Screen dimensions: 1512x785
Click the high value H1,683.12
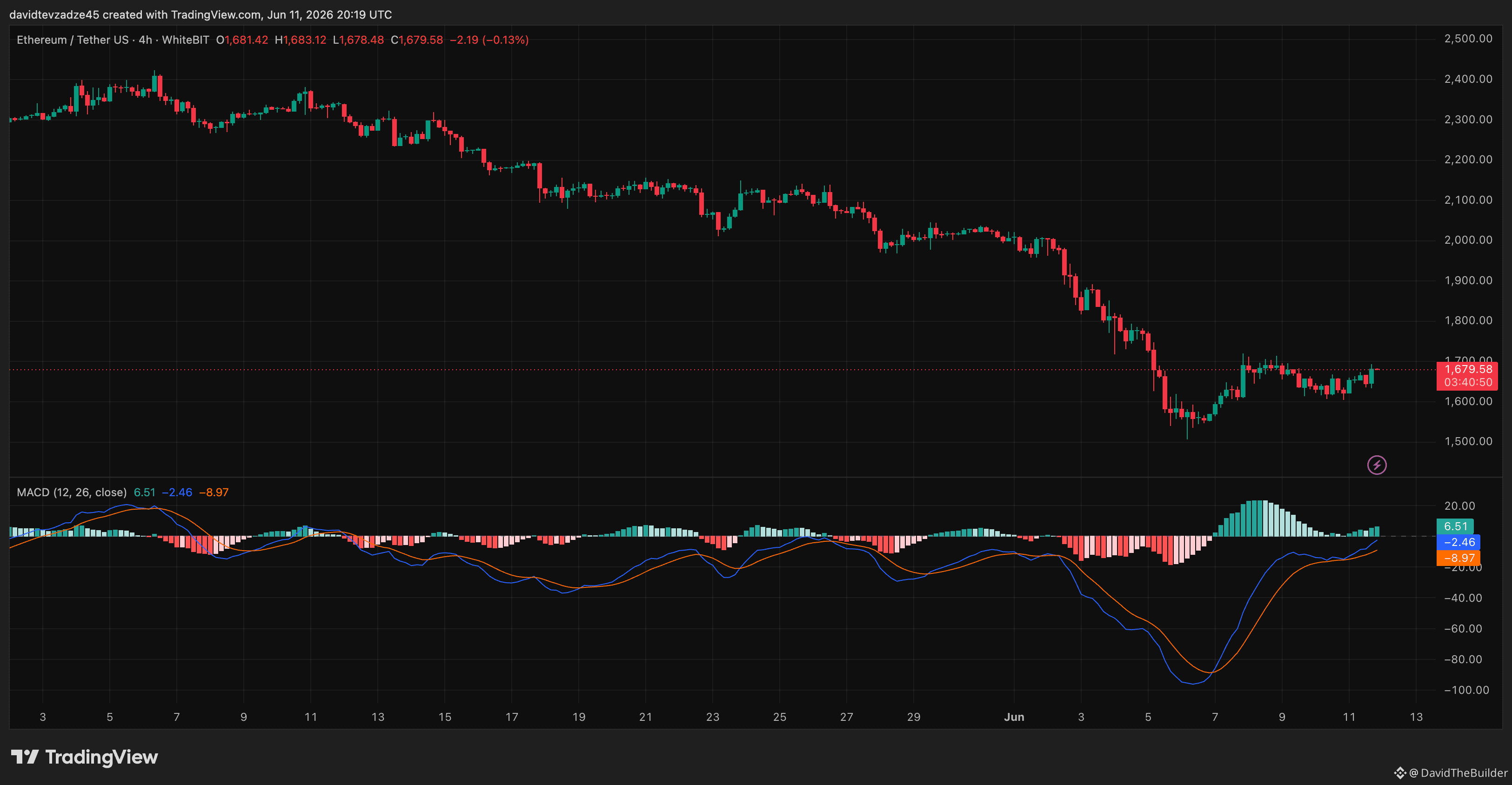click(x=301, y=40)
